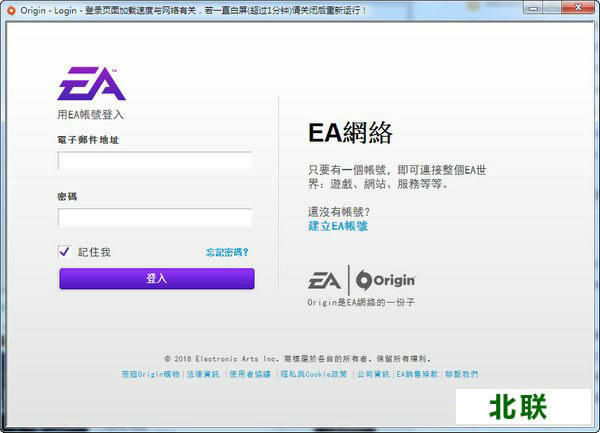Image resolution: width=600 pixels, height=433 pixels.
Task: Click the Origin logo near bottom right
Action: pos(386,280)
